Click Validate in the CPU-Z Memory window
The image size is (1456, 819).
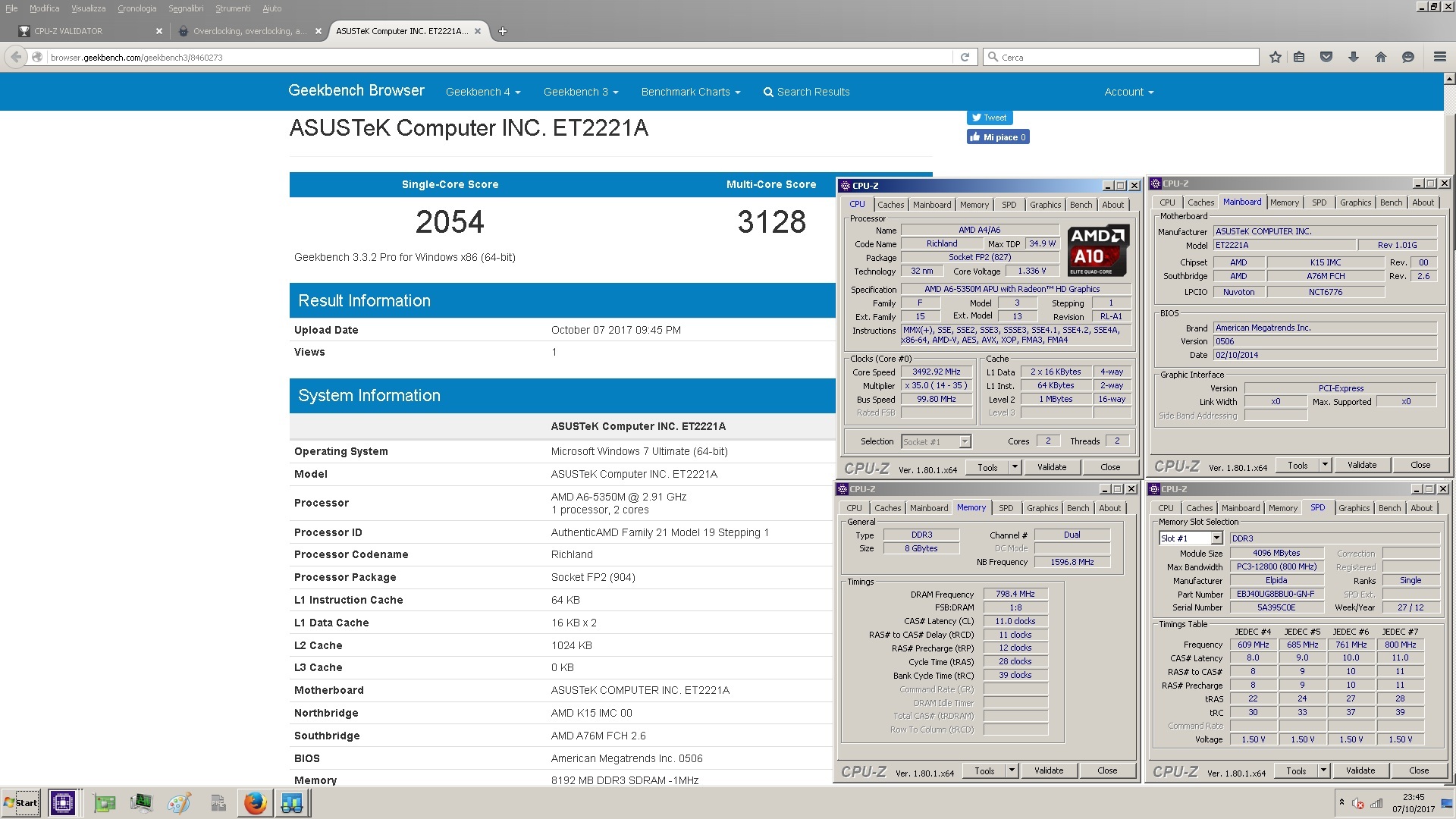[x=1049, y=770]
